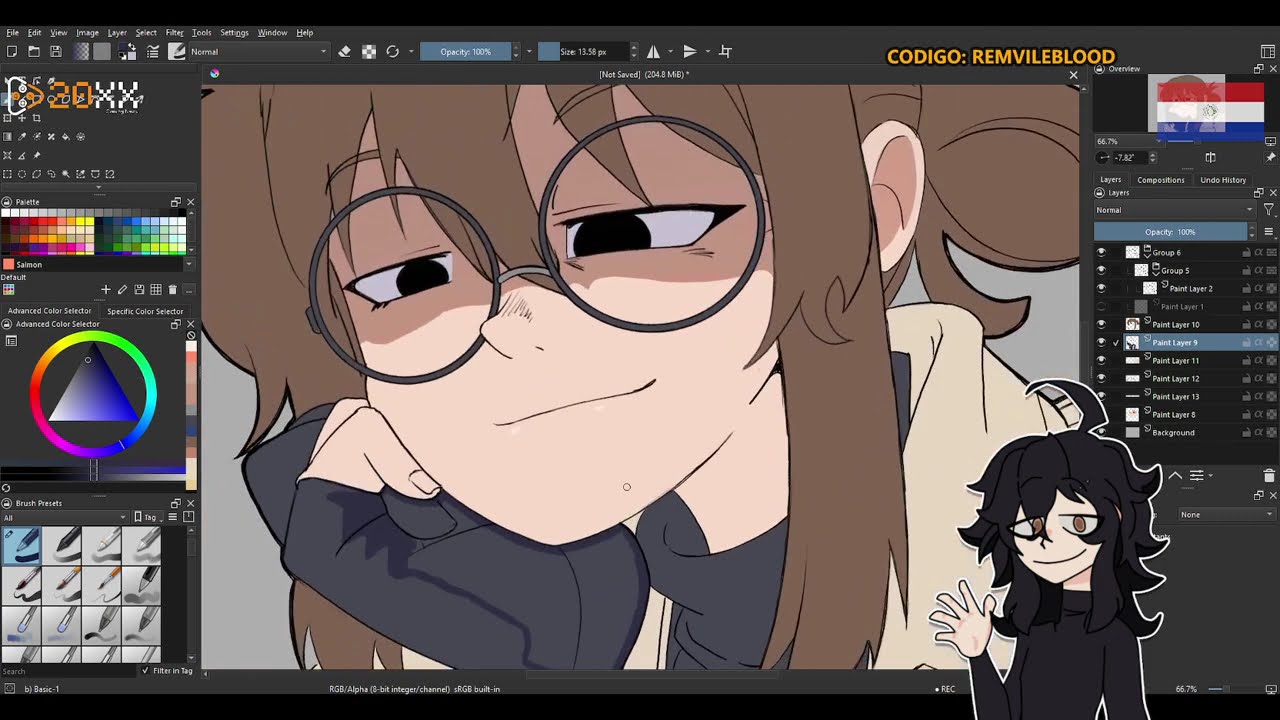The height and width of the screenshot is (720, 1280).
Task: Toggle preserve alpha checkerboard icon
Action: (369, 52)
